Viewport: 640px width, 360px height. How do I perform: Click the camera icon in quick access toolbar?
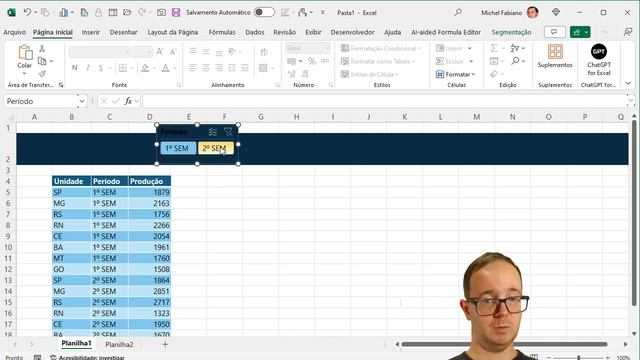tap(161, 13)
